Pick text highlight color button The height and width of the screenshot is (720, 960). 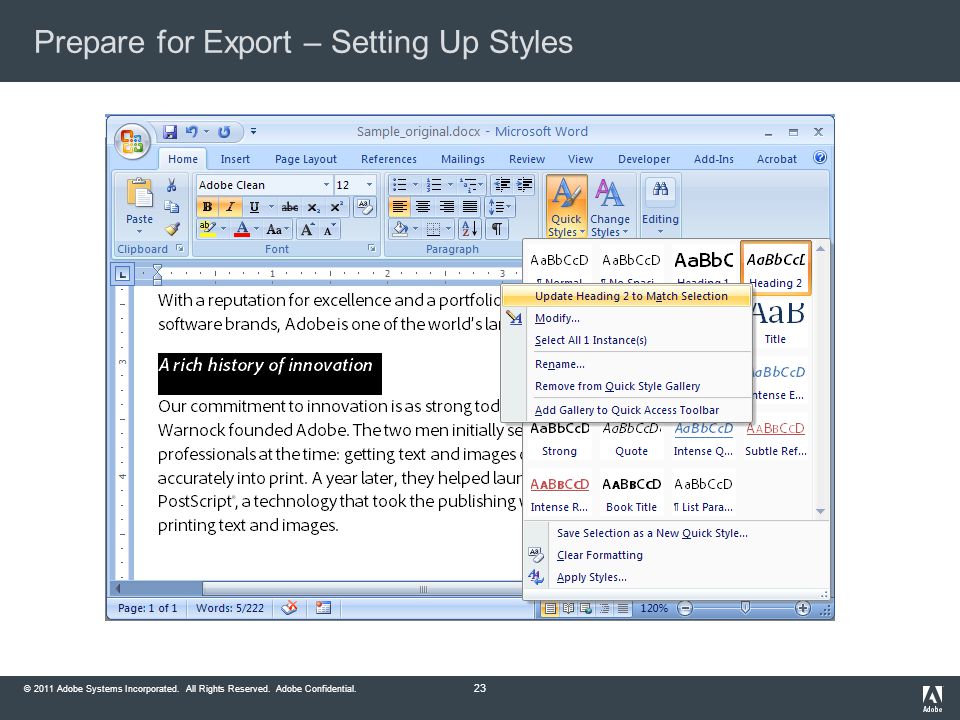point(208,229)
